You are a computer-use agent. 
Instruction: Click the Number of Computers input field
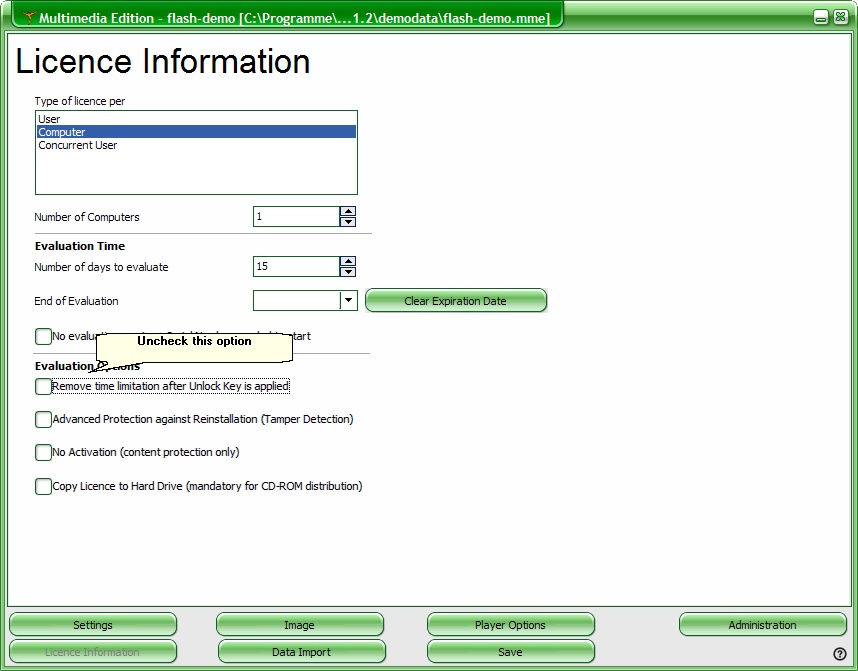(x=295, y=217)
